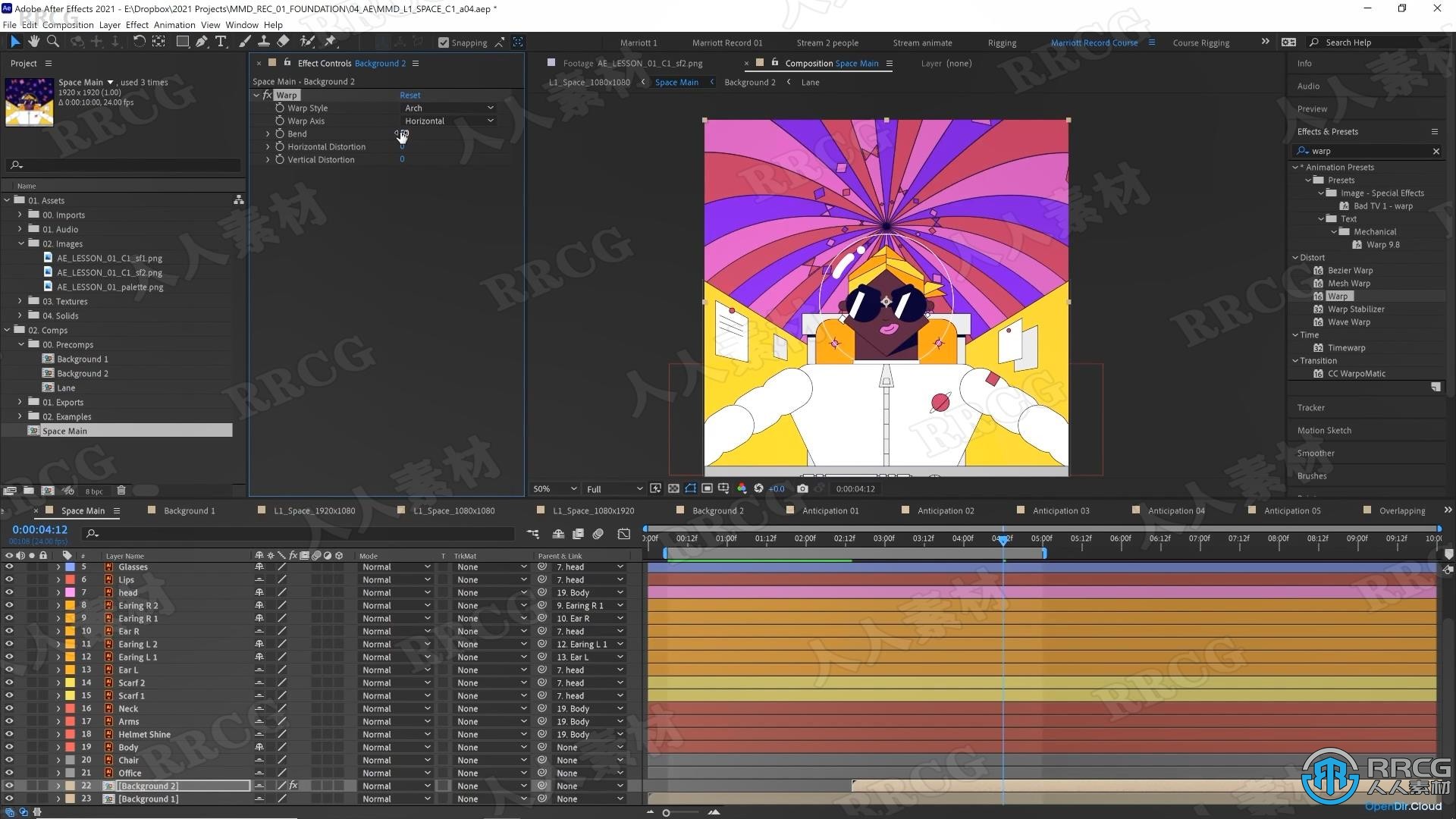Toggle the transparency grid icon

673,488
